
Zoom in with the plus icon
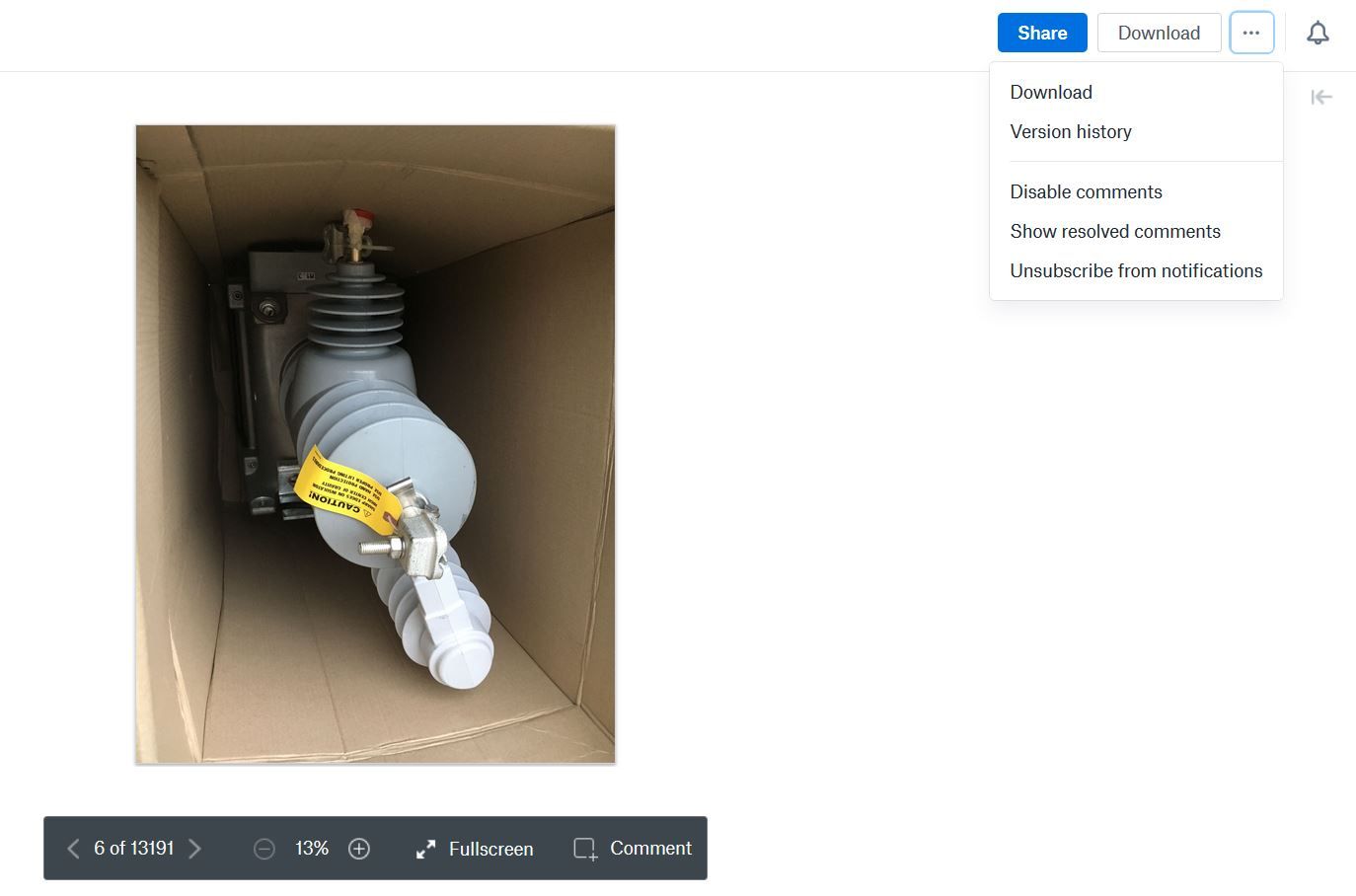tap(359, 849)
